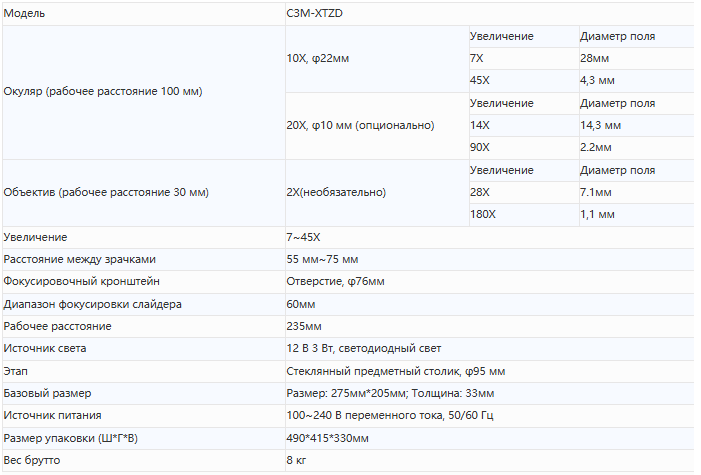Select the 8 кг gross weight value

pyautogui.click(x=296, y=460)
